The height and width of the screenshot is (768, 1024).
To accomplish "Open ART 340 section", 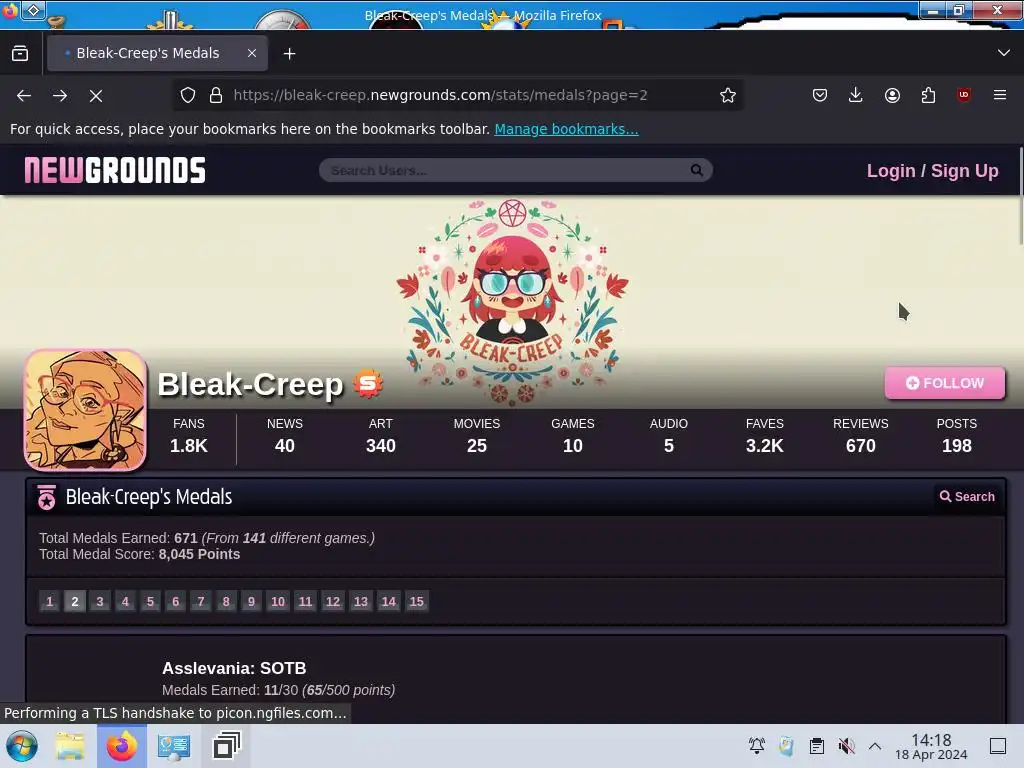I will pos(381,436).
